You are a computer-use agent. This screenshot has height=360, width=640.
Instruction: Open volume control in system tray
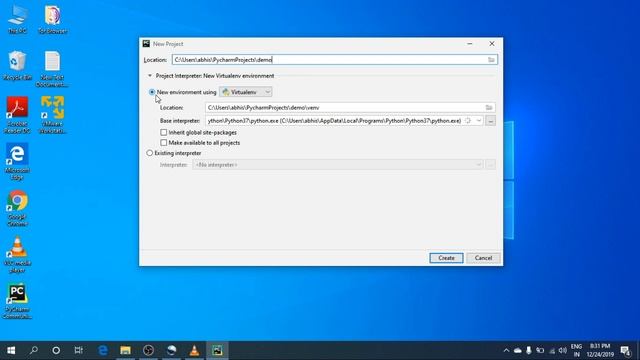(563, 350)
